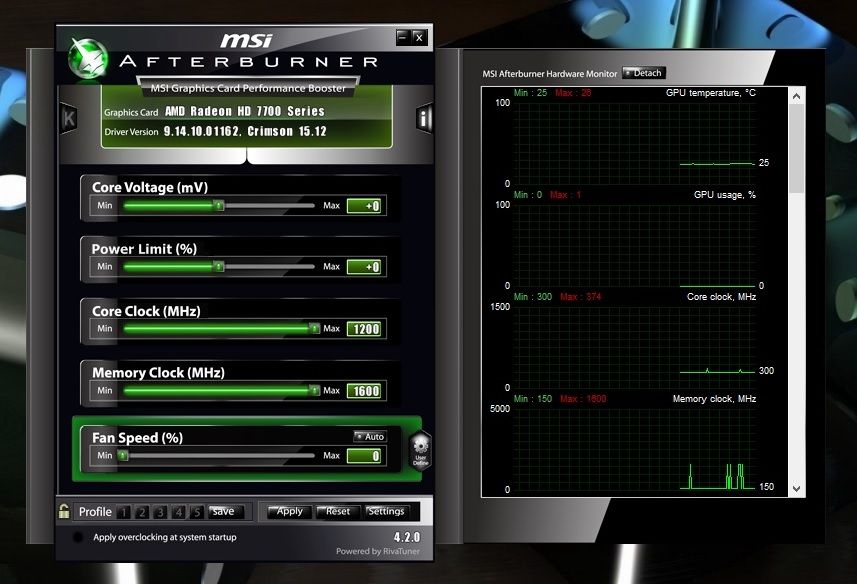Viewport: 857px width, 584px height.
Task: Click the 'Fan Speed (%)' label
Action: 137,438
